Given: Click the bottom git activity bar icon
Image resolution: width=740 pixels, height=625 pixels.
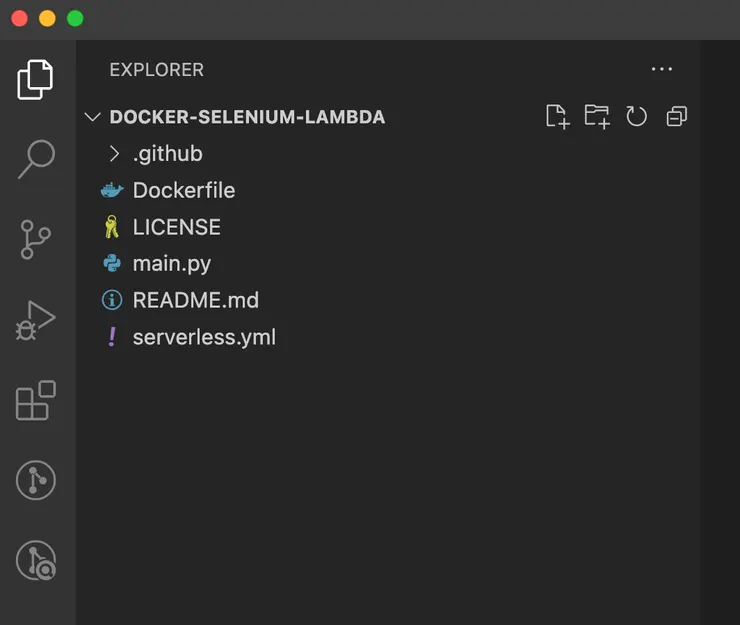Looking at the screenshot, I should pos(36,561).
